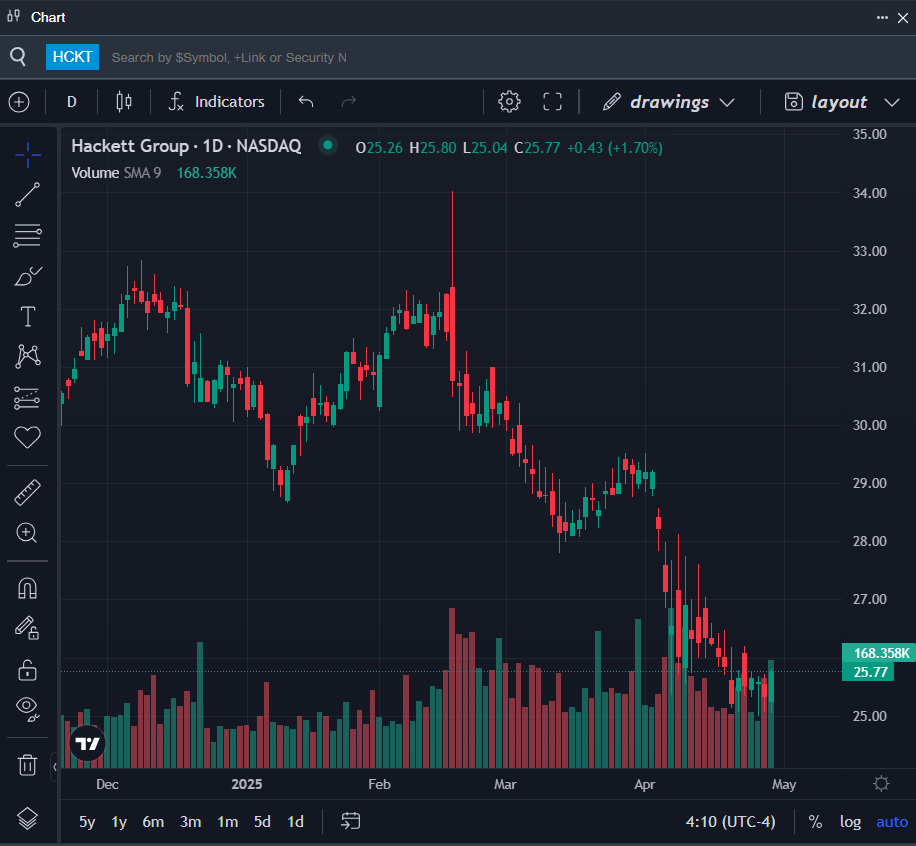The image size is (916, 846).
Task: Toggle lock all drawings
Action: [x=27, y=670]
